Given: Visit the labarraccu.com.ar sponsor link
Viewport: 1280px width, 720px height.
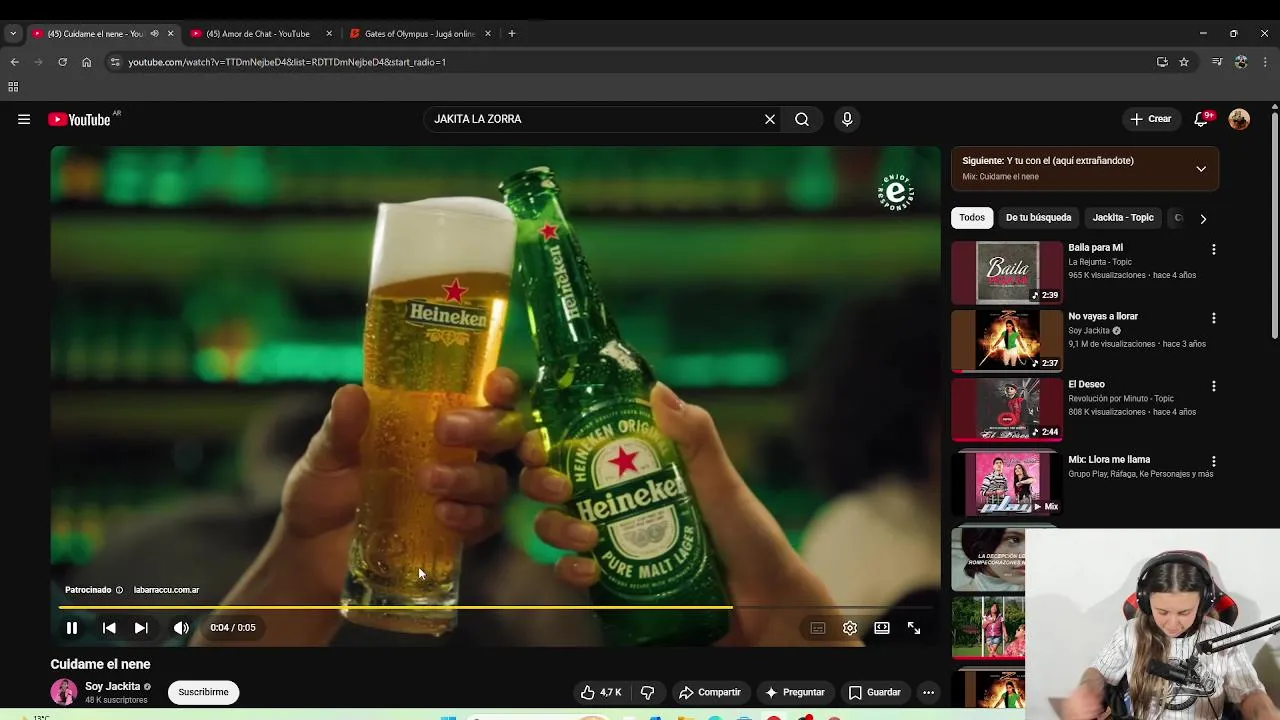Looking at the screenshot, I should click(x=166, y=590).
